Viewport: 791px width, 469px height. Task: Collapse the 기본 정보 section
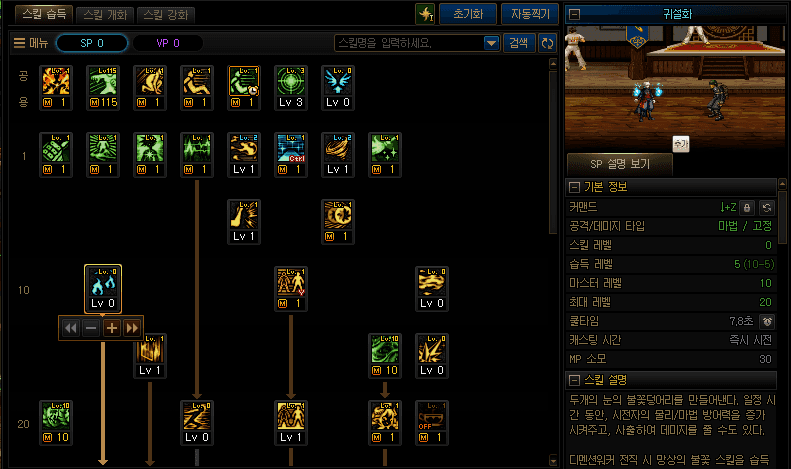[574, 187]
